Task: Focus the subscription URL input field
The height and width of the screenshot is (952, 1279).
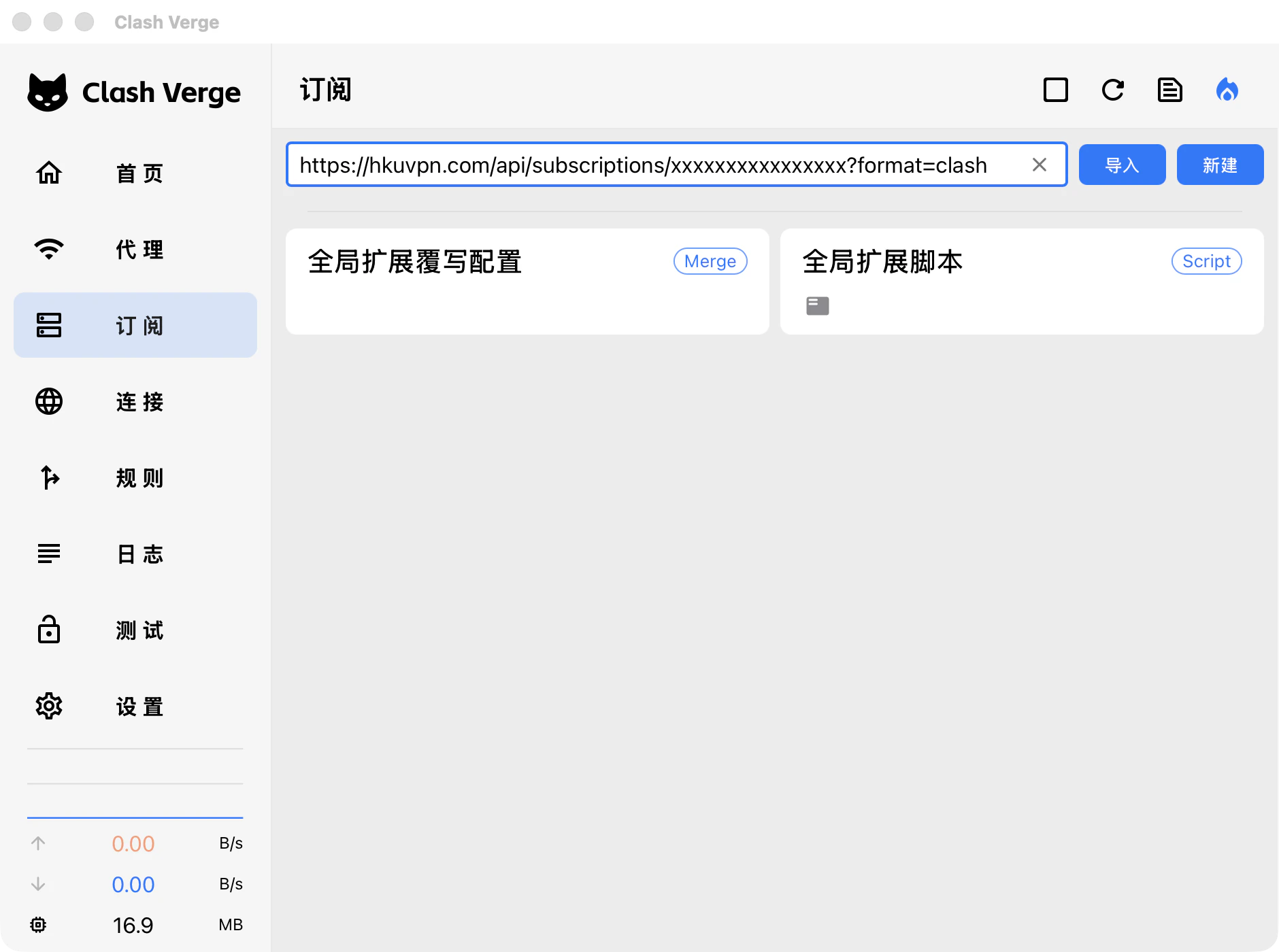Action: 676,165
